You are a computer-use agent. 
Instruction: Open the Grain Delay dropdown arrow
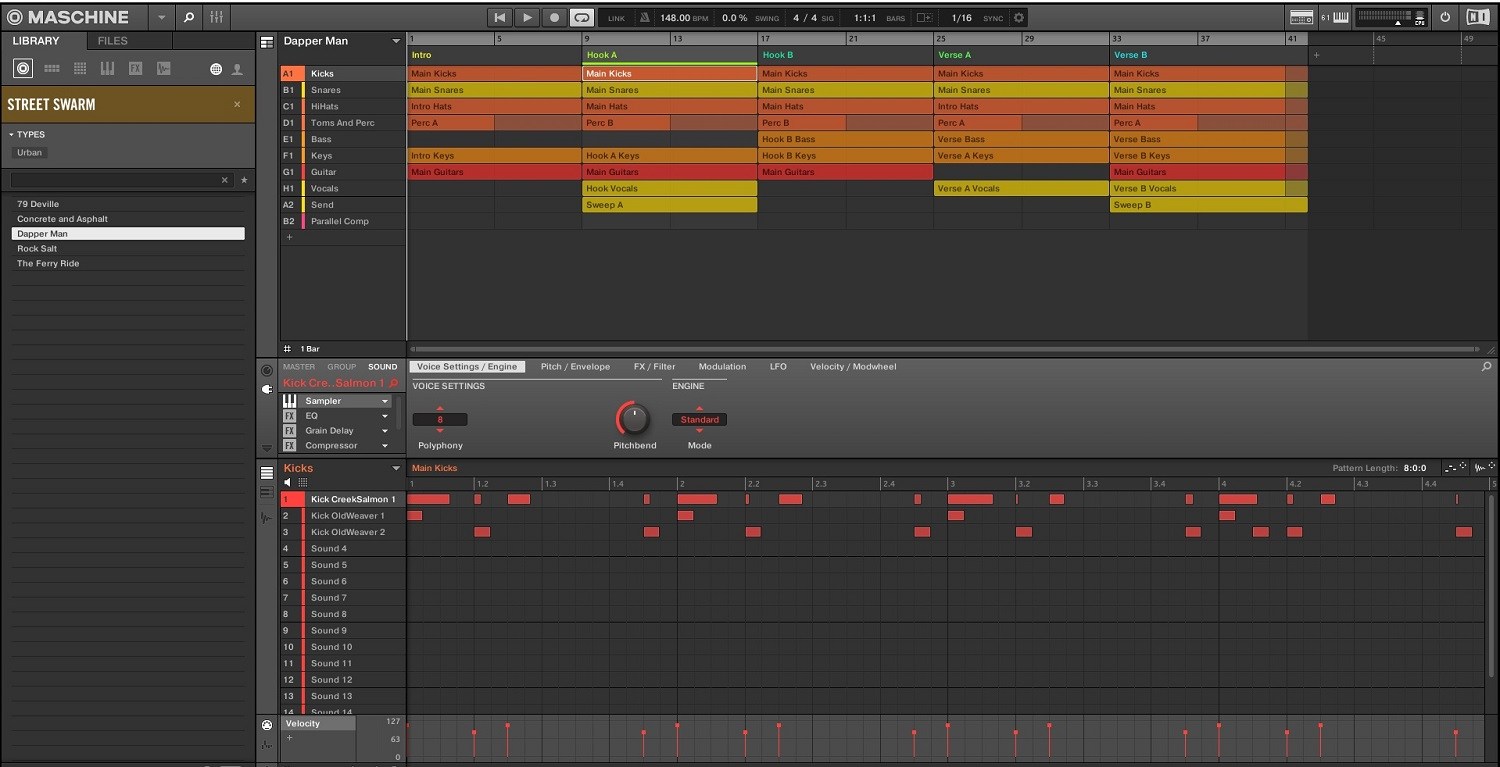(385, 431)
